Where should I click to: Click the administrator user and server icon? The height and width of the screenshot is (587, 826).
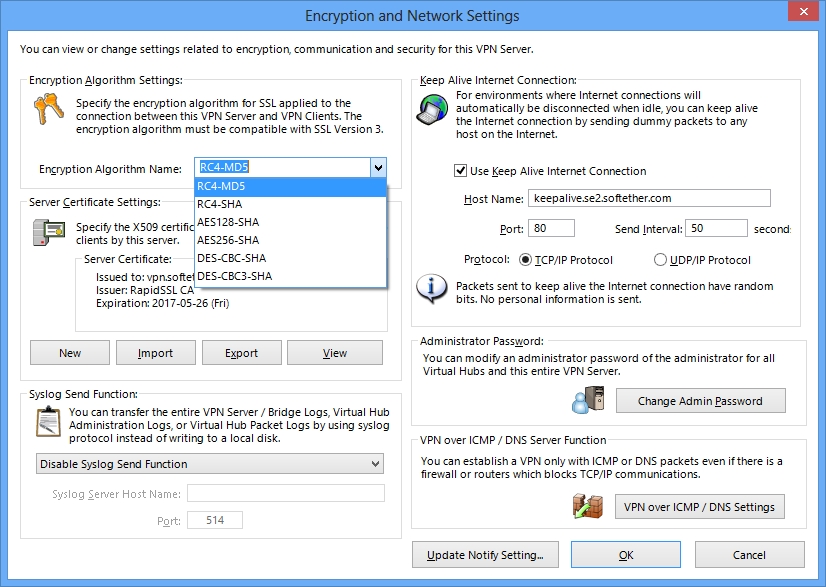[x=588, y=400]
